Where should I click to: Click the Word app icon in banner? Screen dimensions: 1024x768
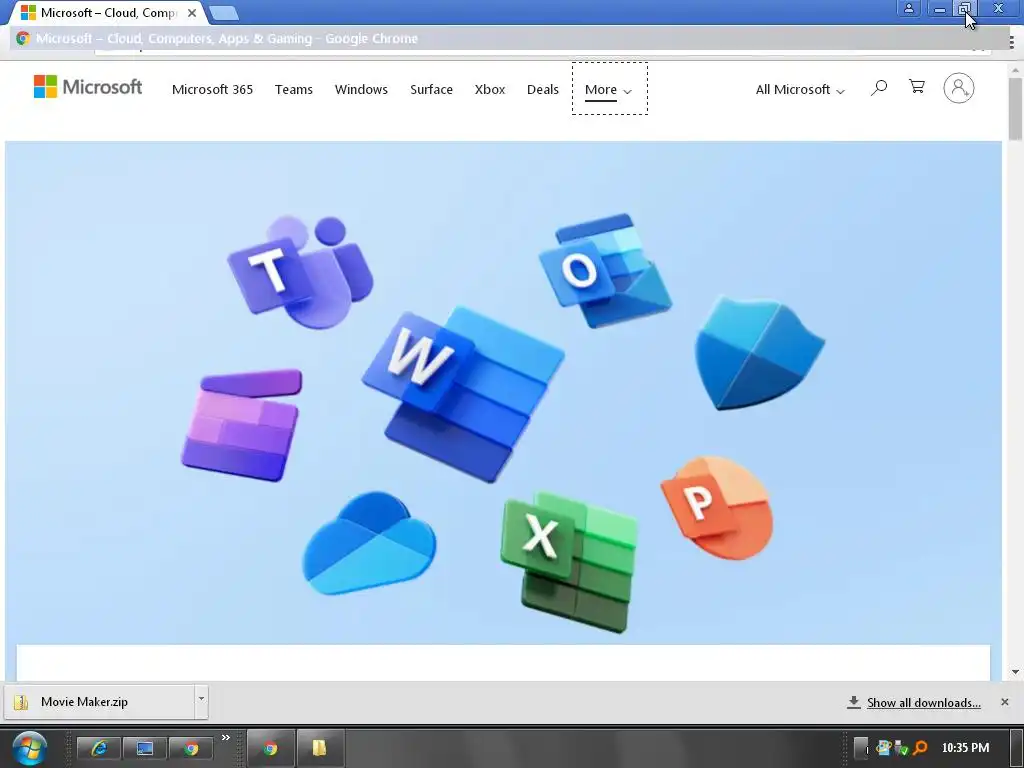pyautogui.click(x=464, y=394)
